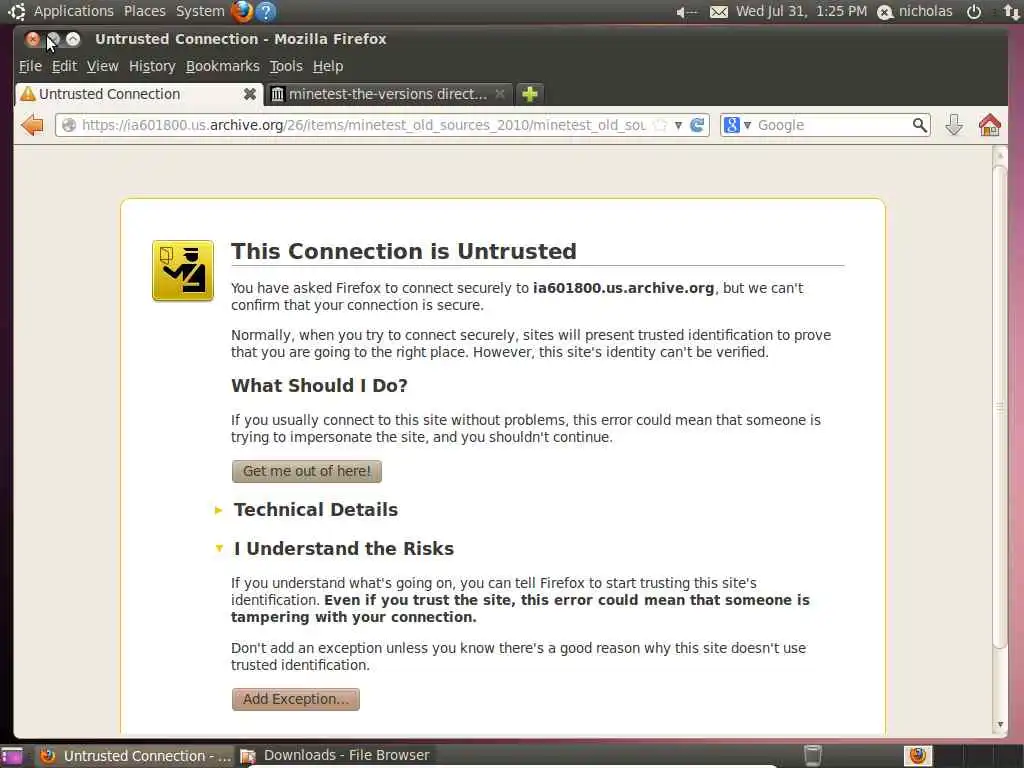The width and height of the screenshot is (1024, 768).
Task: Open the View menu
Action: pos(103,66)
